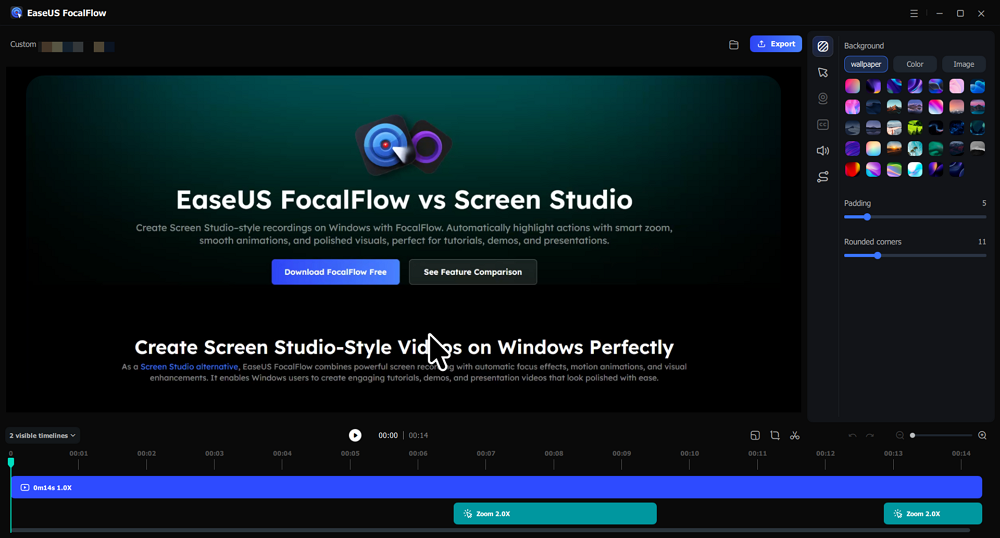This screenshot has height=538, width=1000.
Task: Switch to the Color background tab
Action: pos(915,64)
